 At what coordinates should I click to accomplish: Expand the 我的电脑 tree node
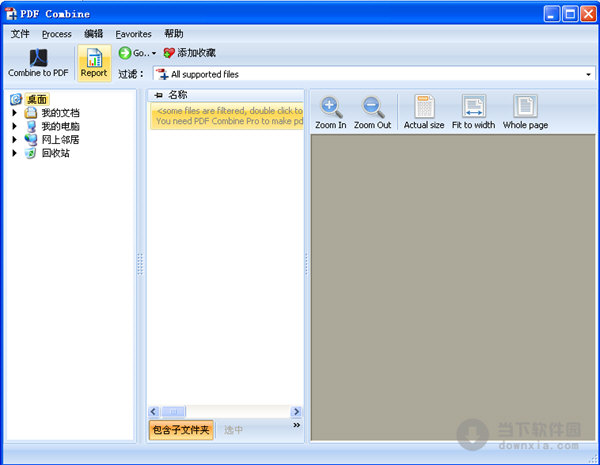(15, 127)
